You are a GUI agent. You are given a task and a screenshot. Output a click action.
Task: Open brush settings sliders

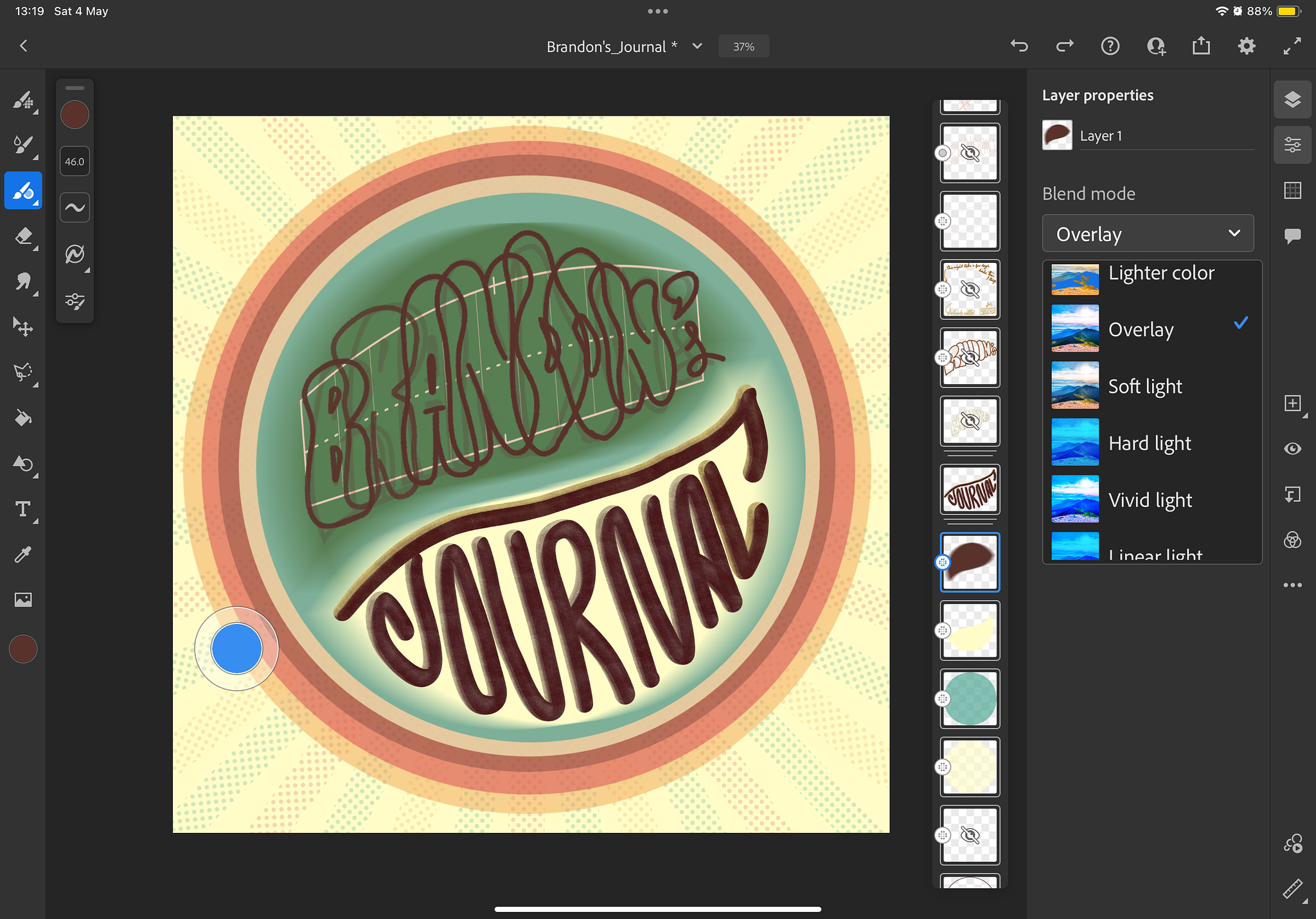click(75, 301)
